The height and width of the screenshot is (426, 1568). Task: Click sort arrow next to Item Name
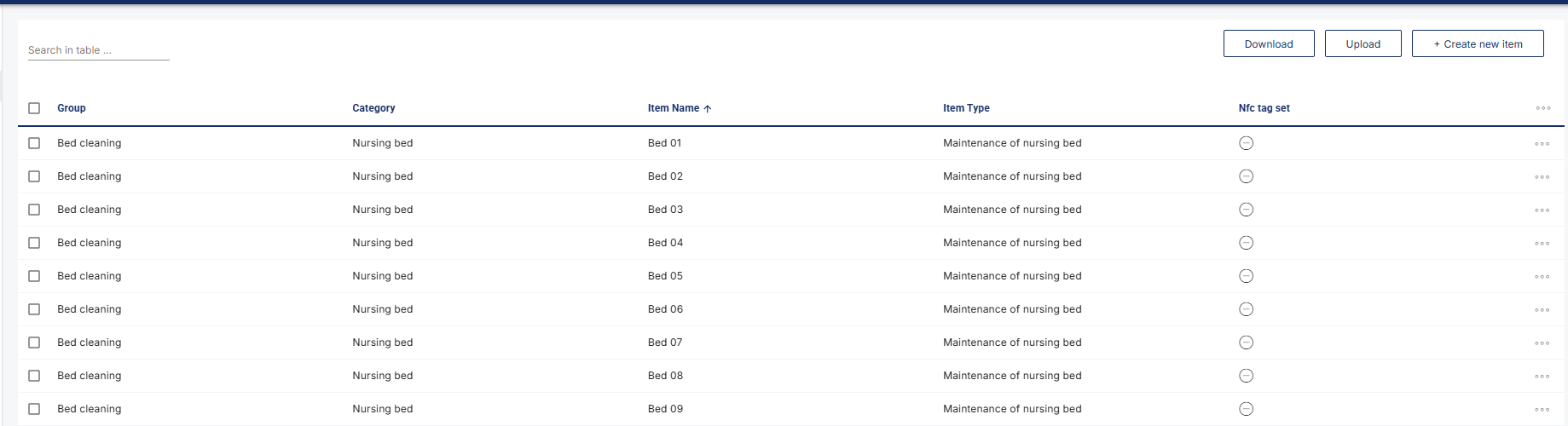pyautogui.click(x=708, y=108)
